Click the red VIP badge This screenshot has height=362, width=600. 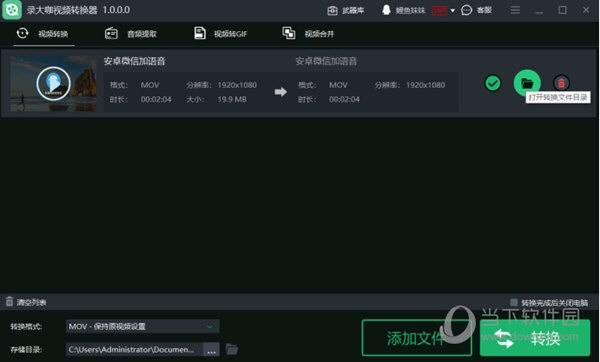pos(439,11)
